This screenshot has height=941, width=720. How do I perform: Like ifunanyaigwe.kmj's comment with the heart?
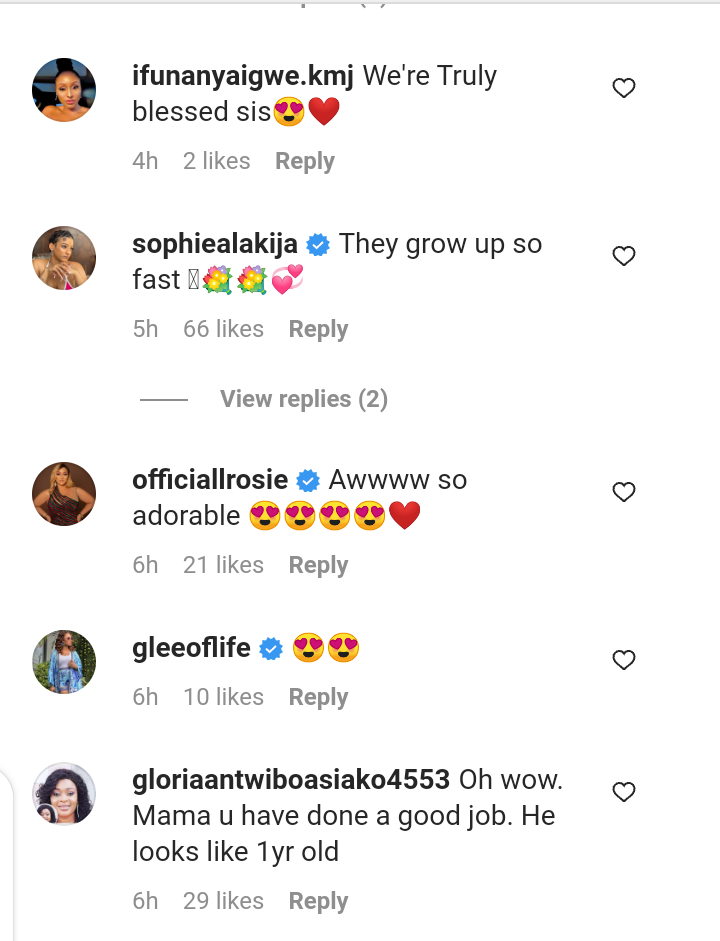click(x=624, y=89)
